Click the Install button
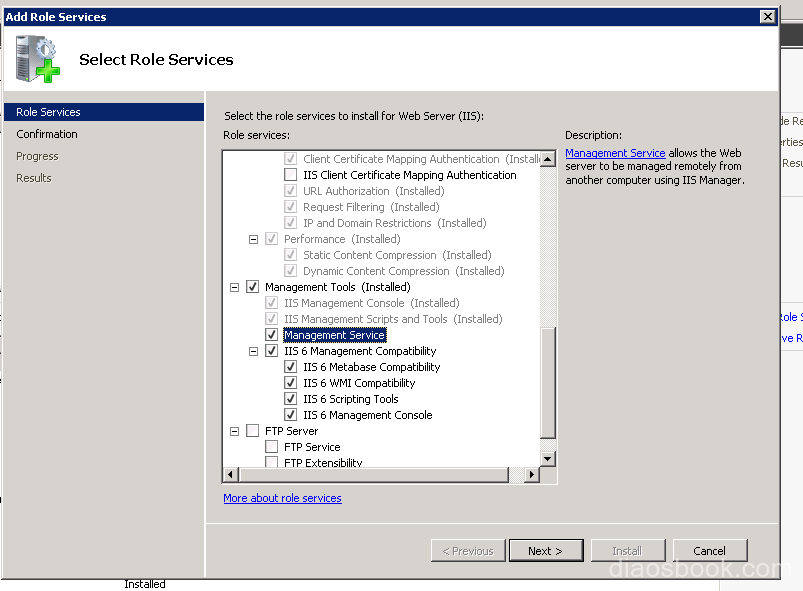Image resolution: width=803 pixels, height=591 pixels. coord(628,551)
